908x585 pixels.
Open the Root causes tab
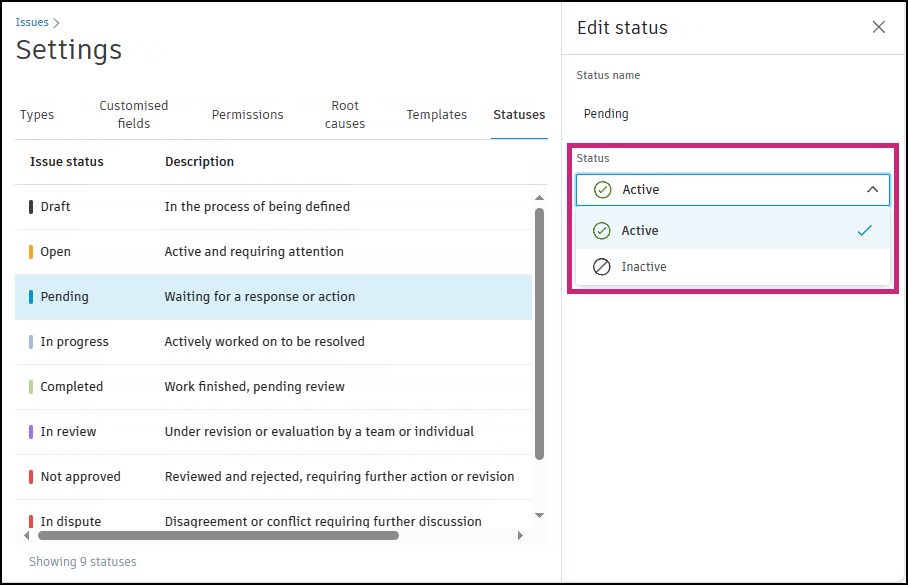pos(345,115)
